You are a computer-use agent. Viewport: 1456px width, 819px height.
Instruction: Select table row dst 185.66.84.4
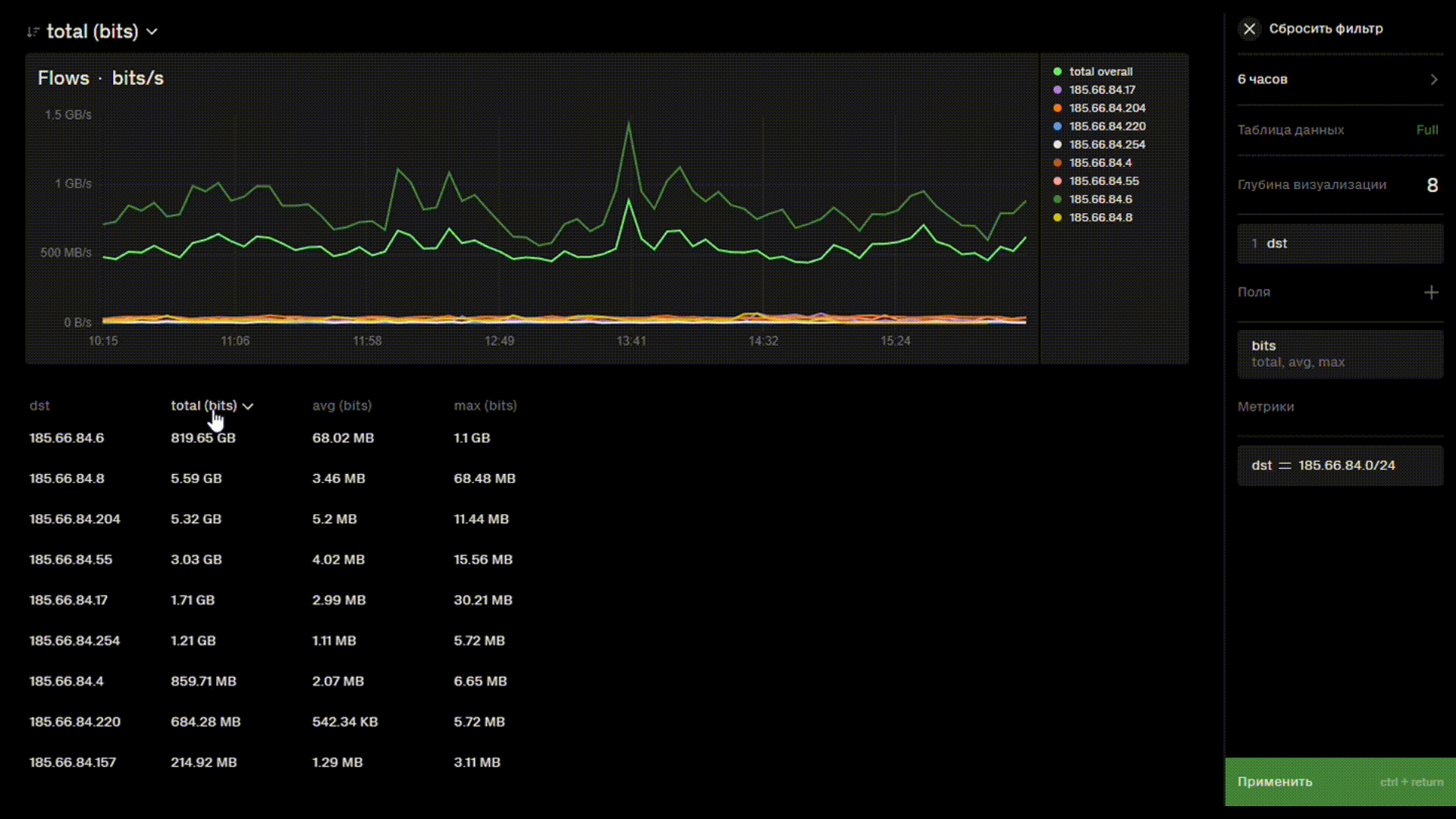pyautogui.click(x=67, y=682)
